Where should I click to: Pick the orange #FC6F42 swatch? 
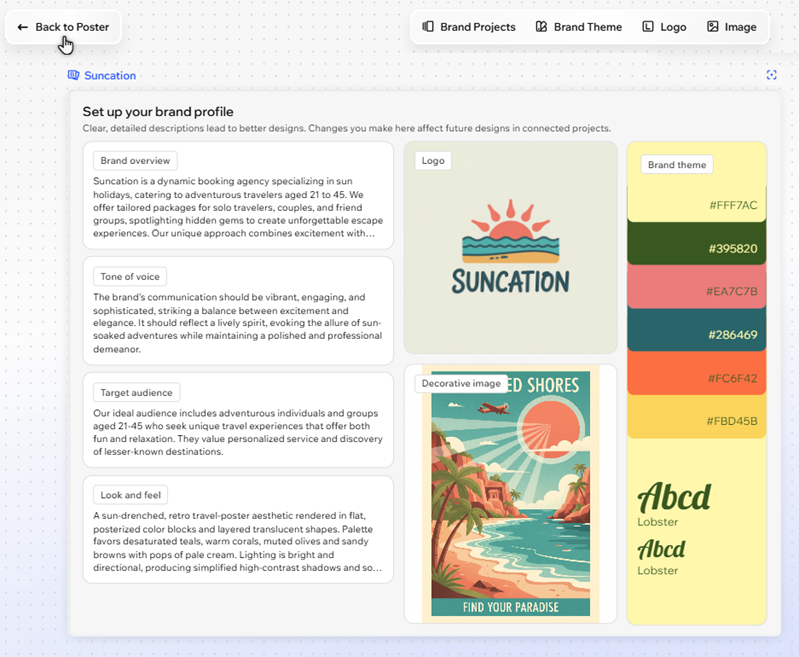tap(697, 374)
